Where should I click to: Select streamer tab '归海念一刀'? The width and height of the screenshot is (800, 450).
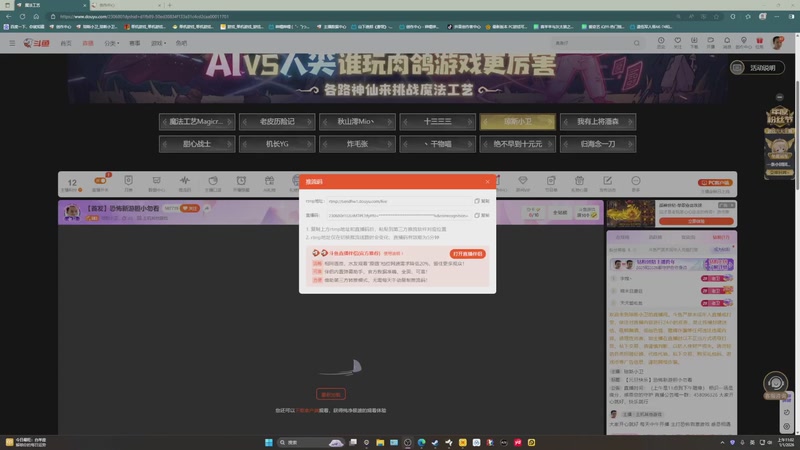(x=597, y=144)
